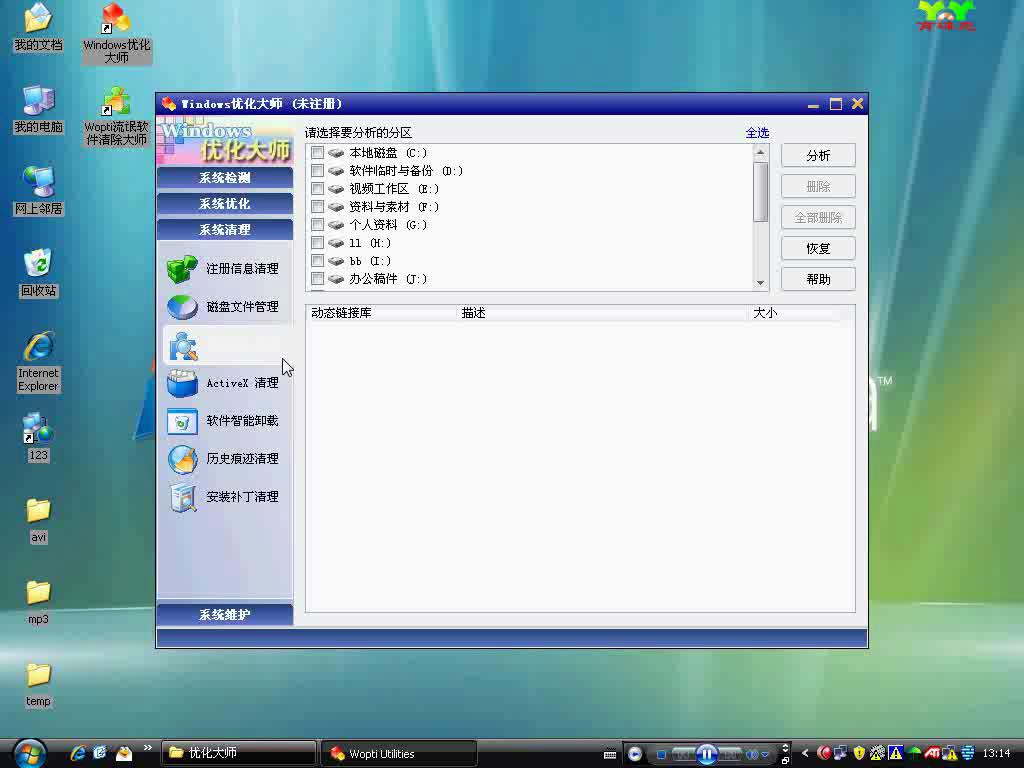Expand the 系统维护 sidebar section
Image resolution: width=1024 pixels, height=768 pixels.
[x=225, y=615]
